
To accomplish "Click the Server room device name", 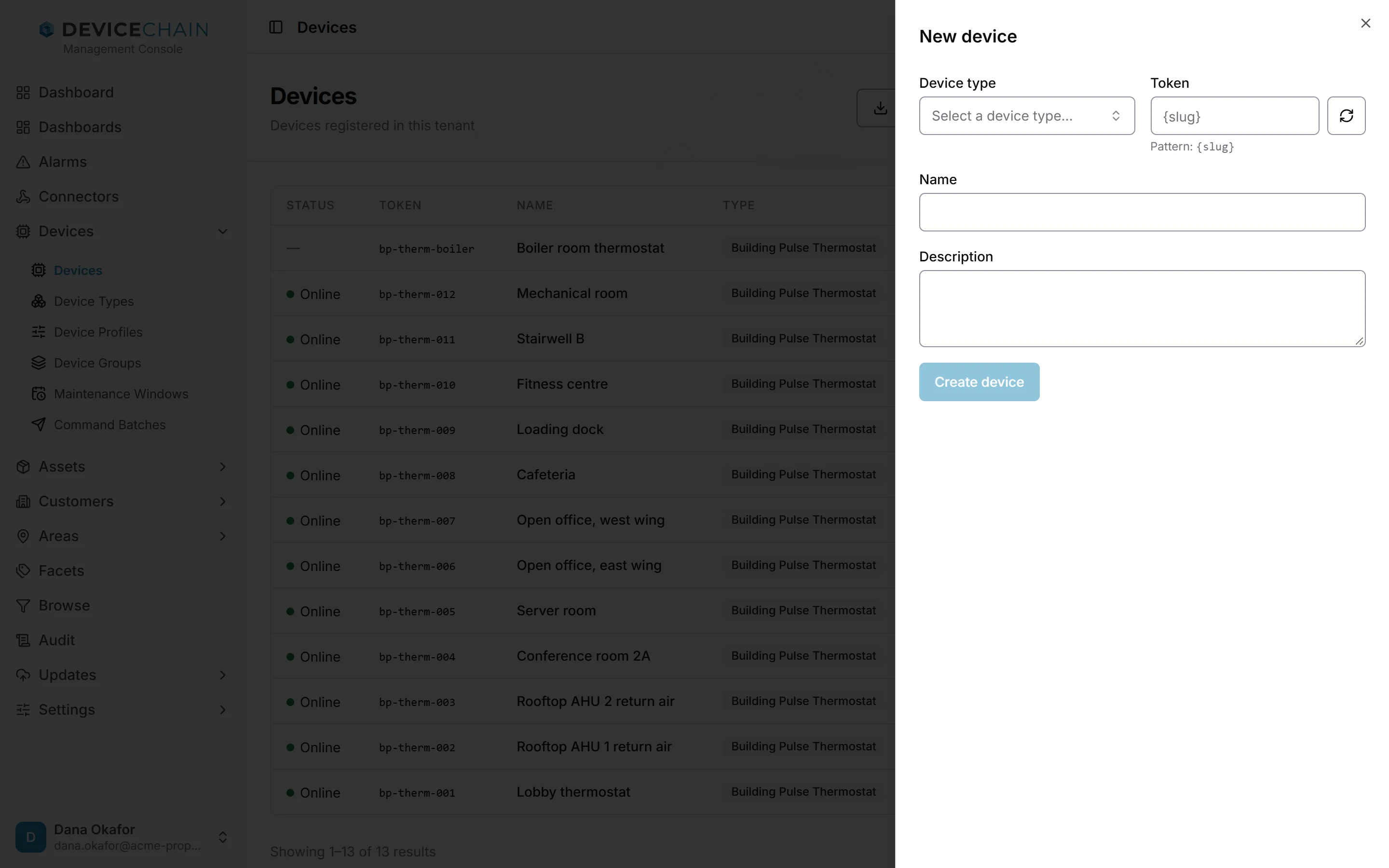I will (556, 611).
